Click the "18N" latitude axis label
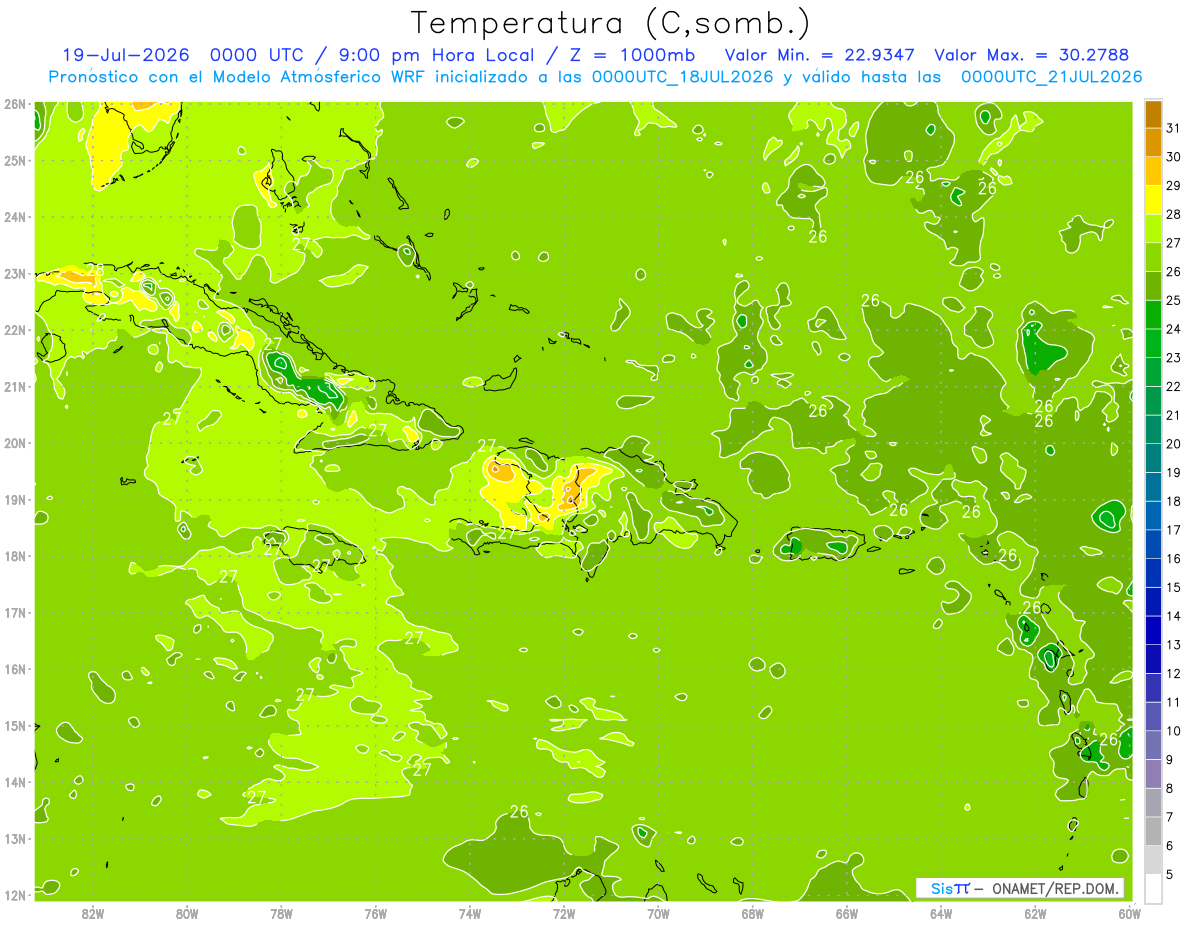 (x=15, y=556)
